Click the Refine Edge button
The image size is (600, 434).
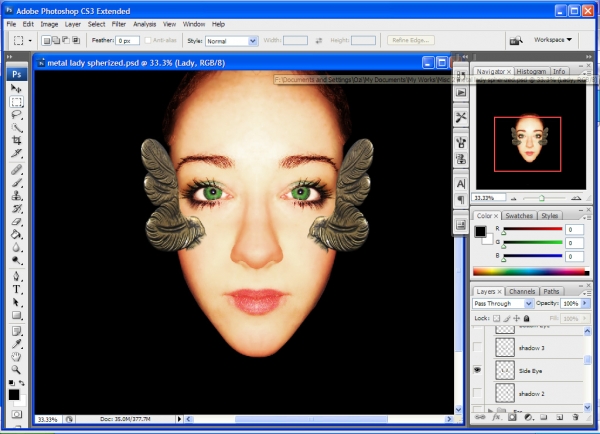tap(411, 40)
